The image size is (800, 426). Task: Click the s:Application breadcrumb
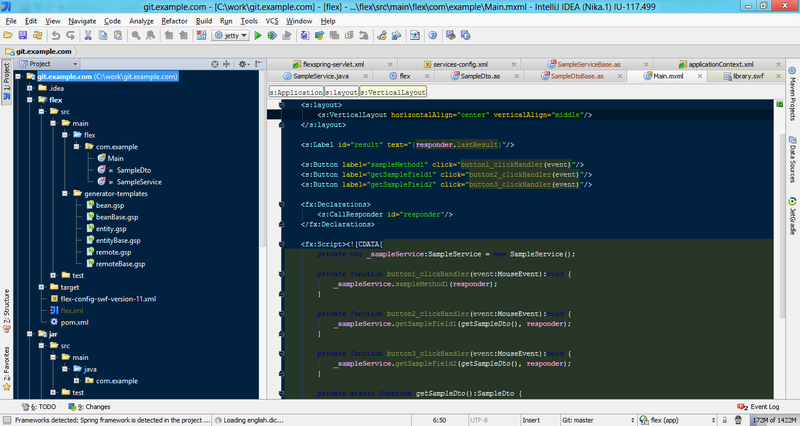point(296,92)
